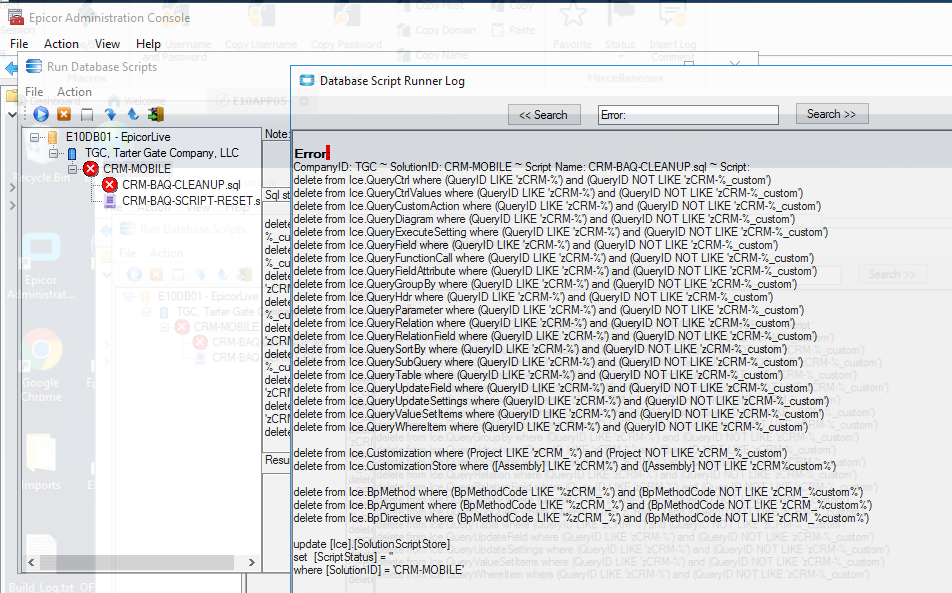Image resolution: width=952 pixels, height=593 pixels.
Task: Click the blue down arrow toolbar icon
Action: tap(110, 114)
